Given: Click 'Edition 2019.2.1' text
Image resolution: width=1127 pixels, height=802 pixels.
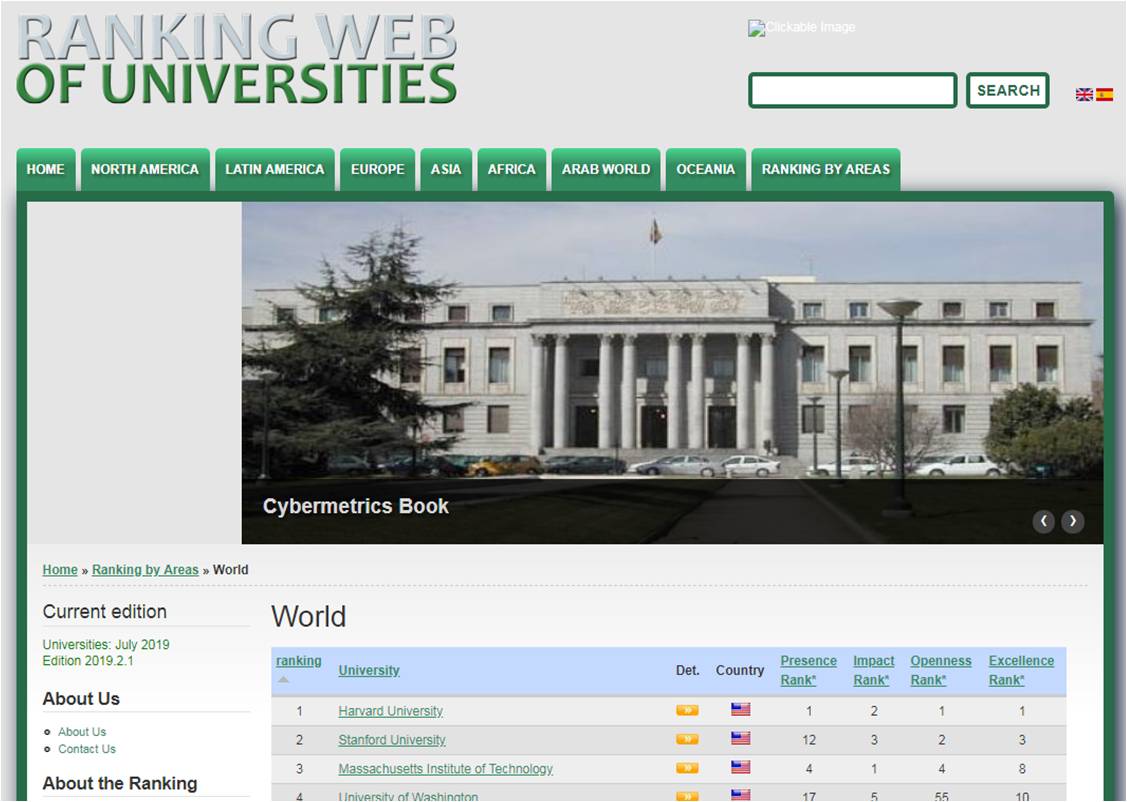Looking at the screenshot, I should coord(88,661).
